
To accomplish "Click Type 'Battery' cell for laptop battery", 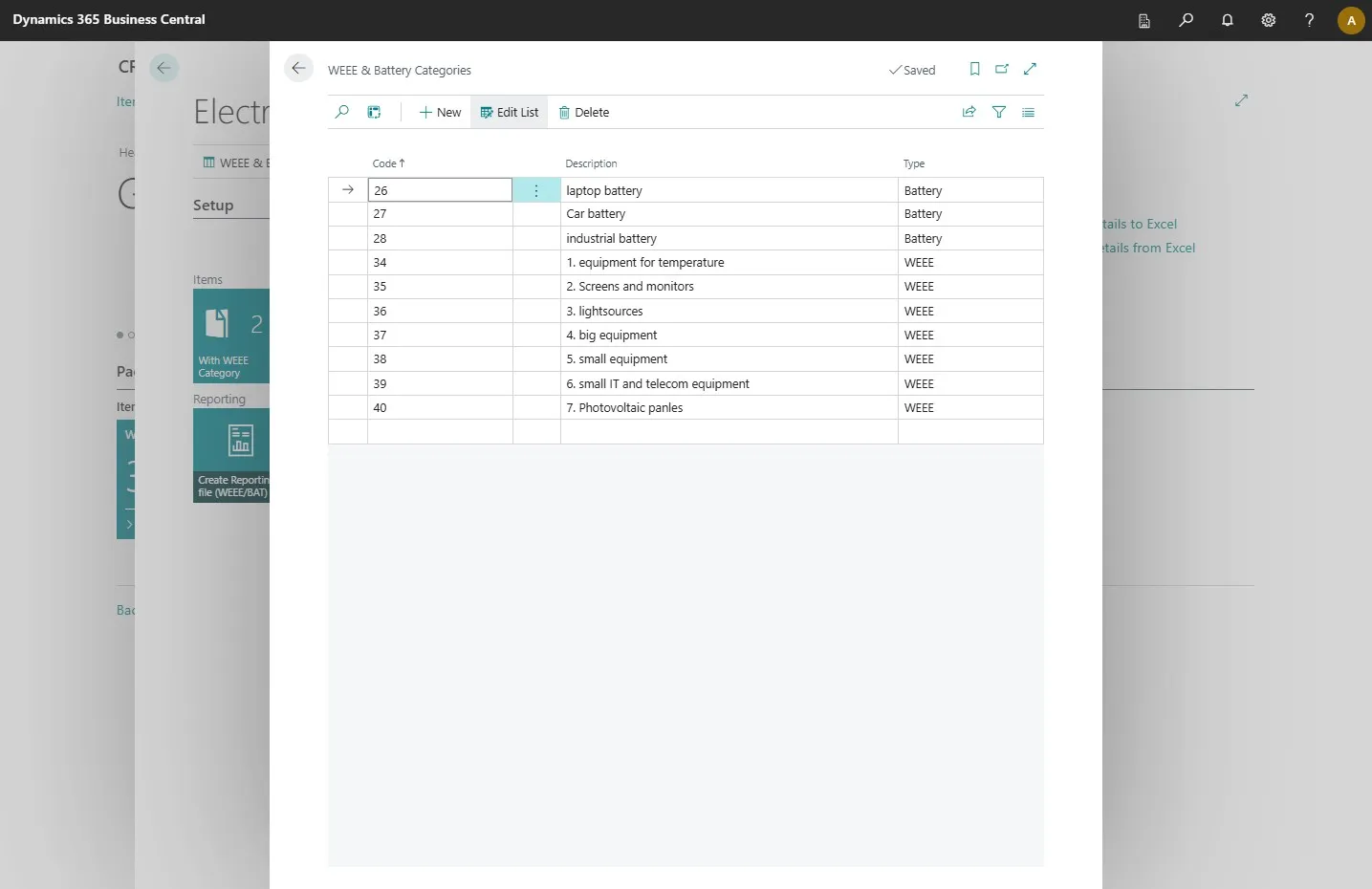I will pyautogui.click(x=970, y=190).
